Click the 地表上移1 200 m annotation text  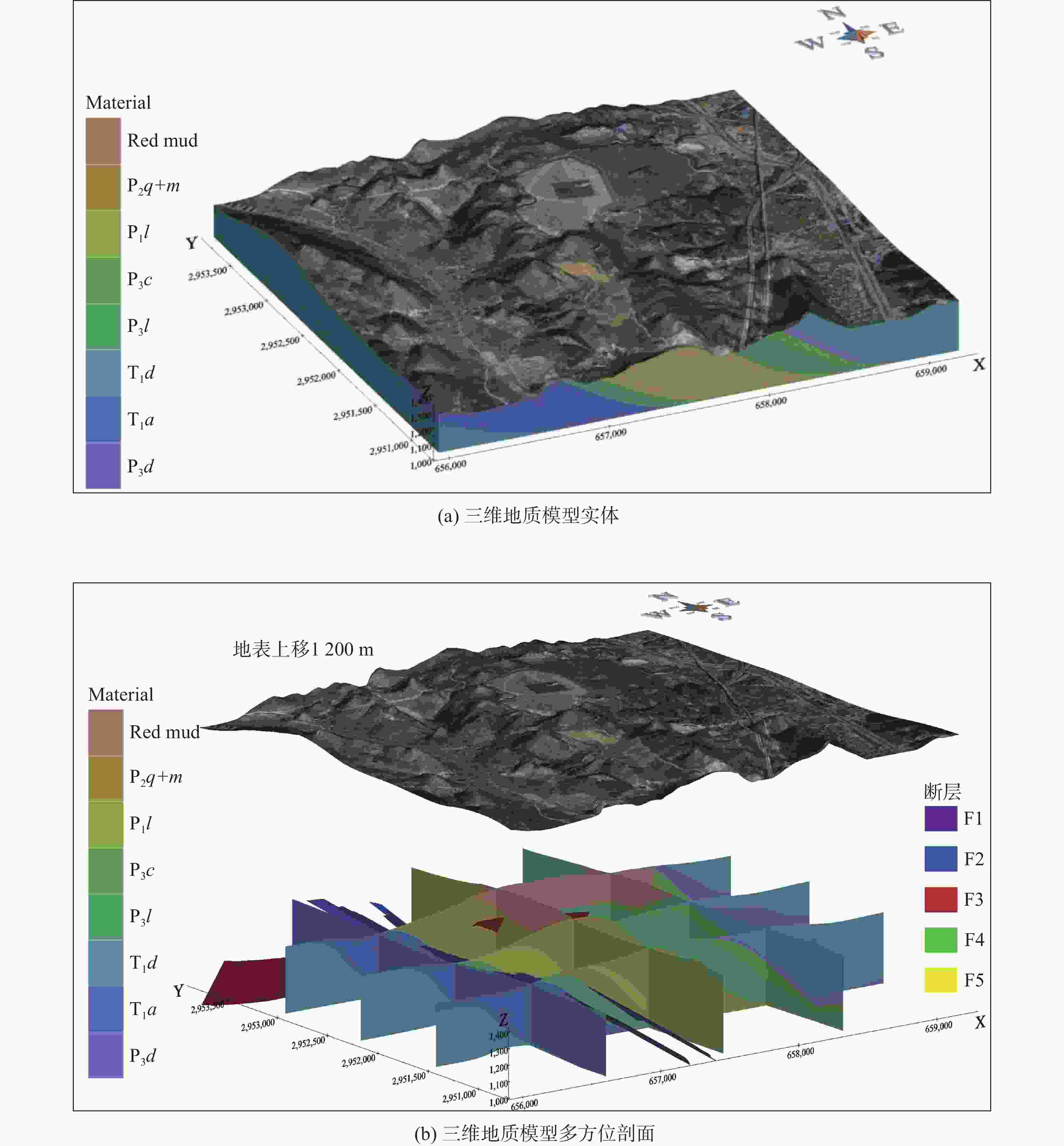click(303, 650)
